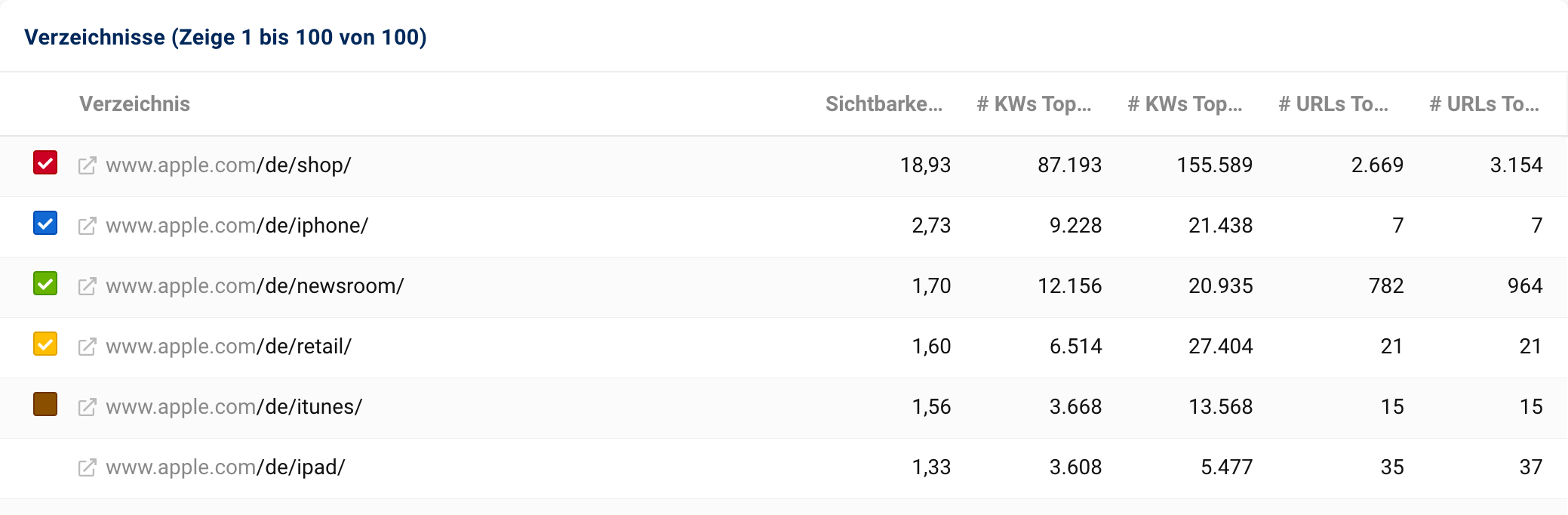Sort by the last URLs To column
The width and height of the screenshot is (1568, 515).
pyautogui.click(x=1484, y=104)
